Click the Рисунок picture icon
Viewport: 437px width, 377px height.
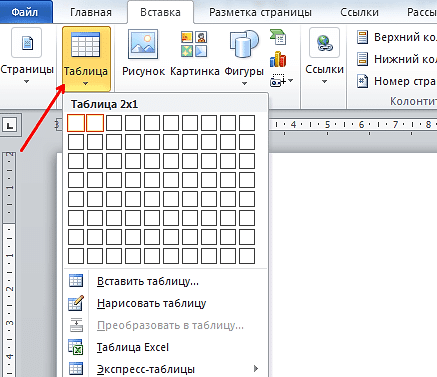coord(143,44)
